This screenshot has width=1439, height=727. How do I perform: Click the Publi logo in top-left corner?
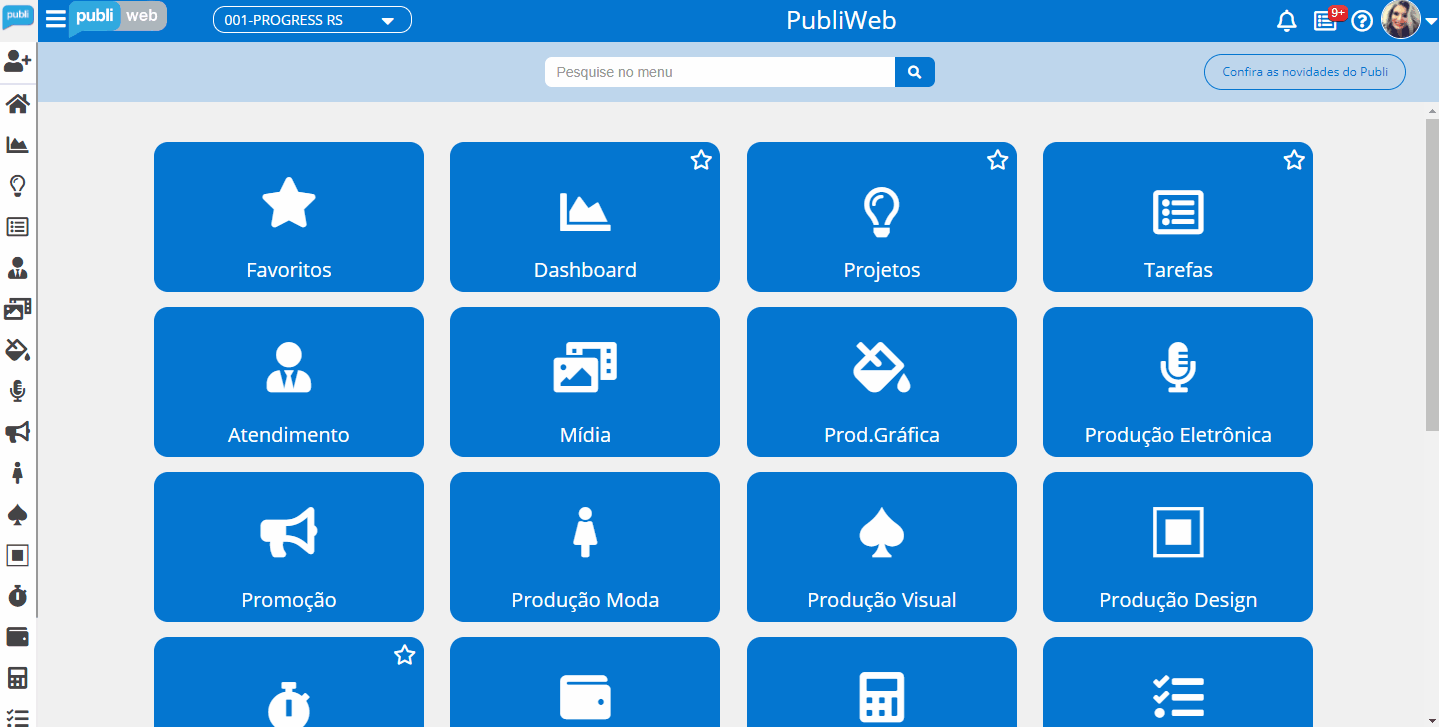[x=18, y=18]
